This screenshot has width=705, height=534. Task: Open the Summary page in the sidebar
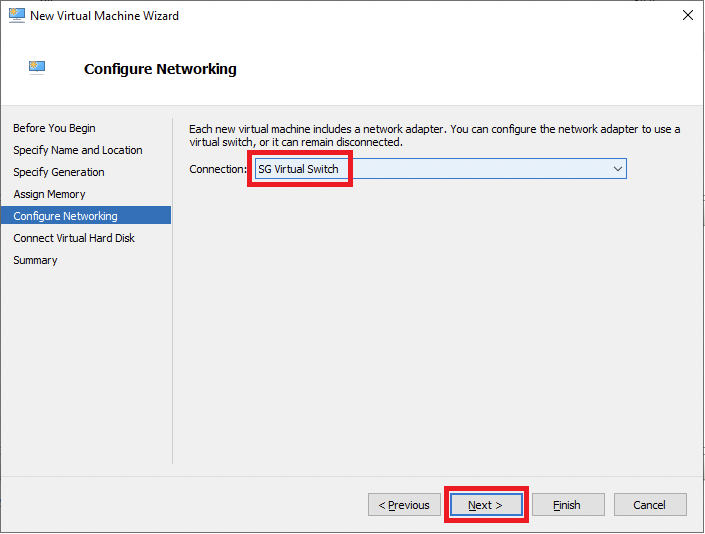[x=35, y=260]
